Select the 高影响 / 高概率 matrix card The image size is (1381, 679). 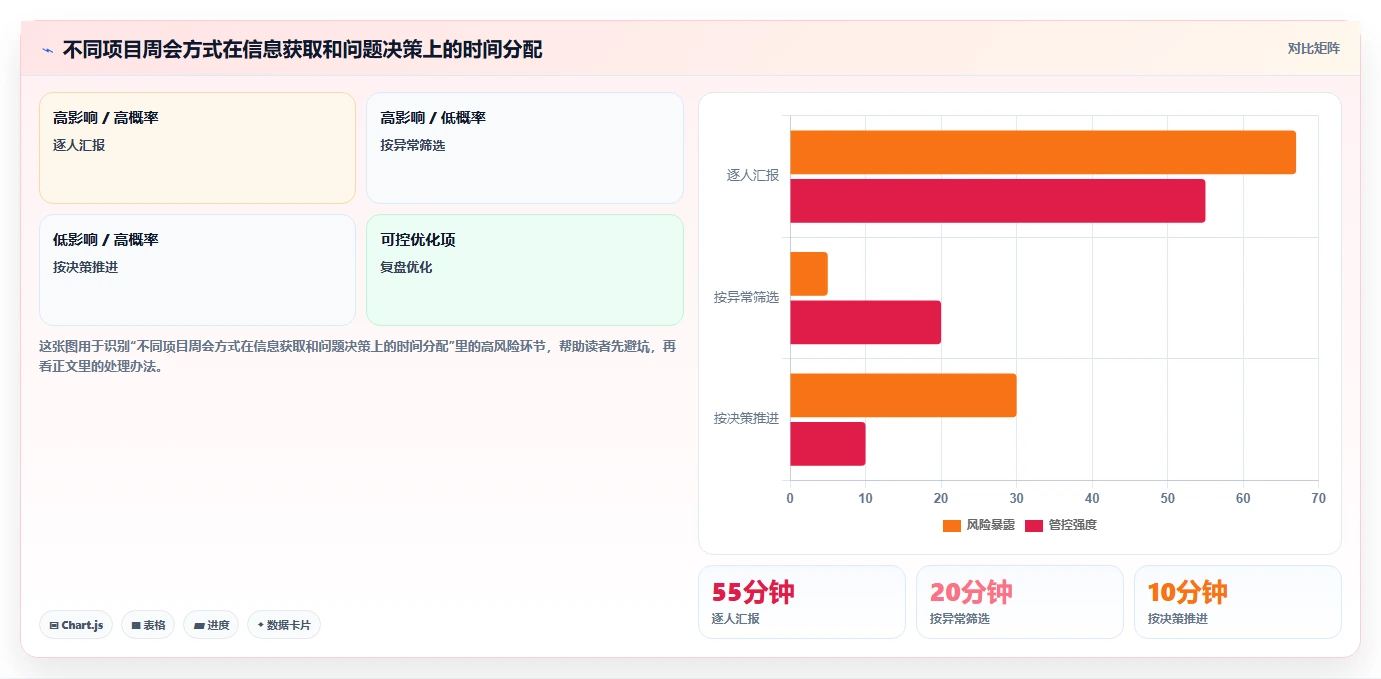pos(197,148)
